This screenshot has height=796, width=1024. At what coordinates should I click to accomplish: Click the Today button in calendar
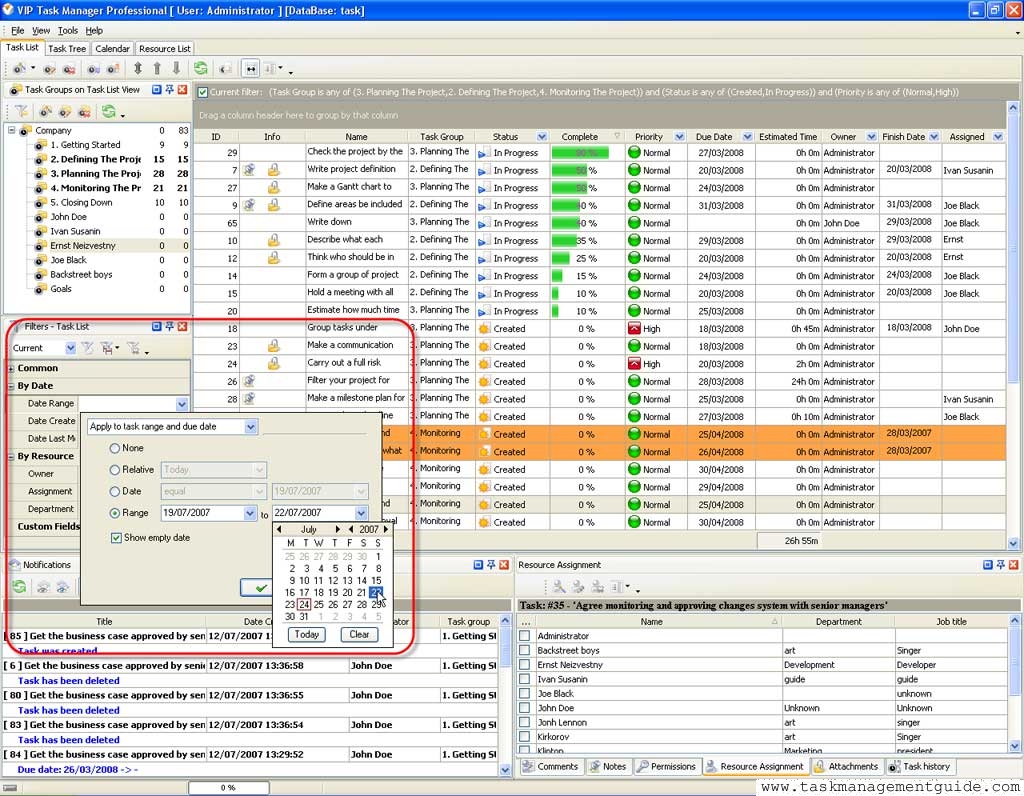pos(306,634)
